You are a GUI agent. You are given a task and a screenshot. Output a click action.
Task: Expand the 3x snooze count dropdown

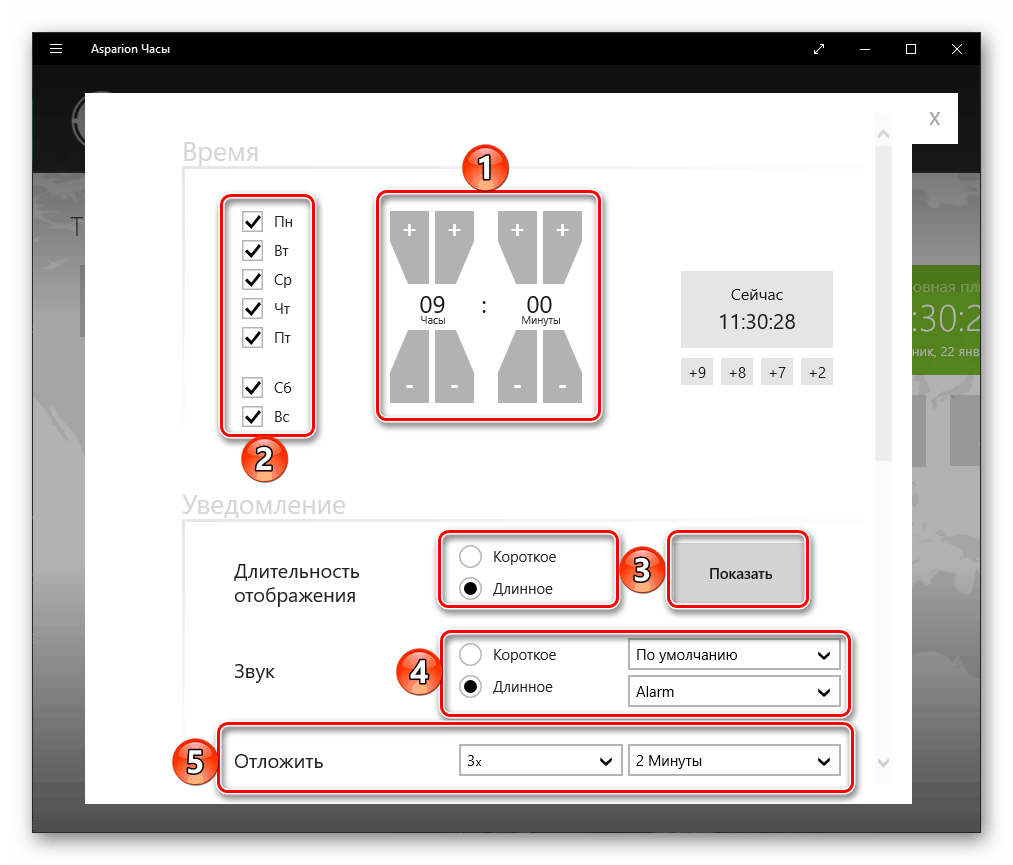coord(540,760)
